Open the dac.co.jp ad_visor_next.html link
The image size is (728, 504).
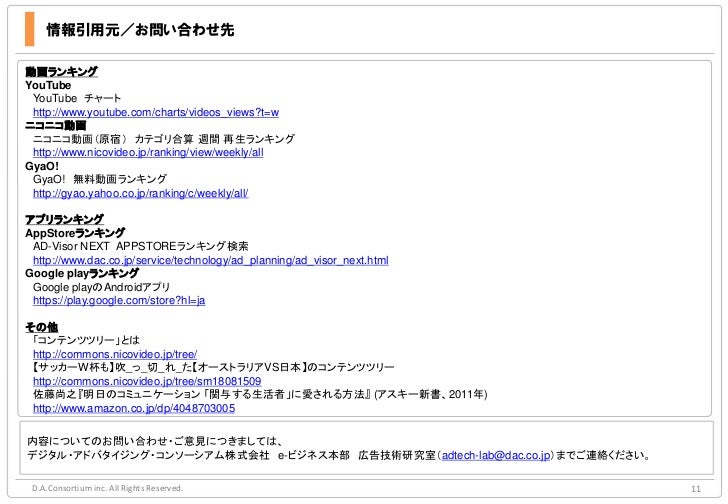(x=211, y=260)
